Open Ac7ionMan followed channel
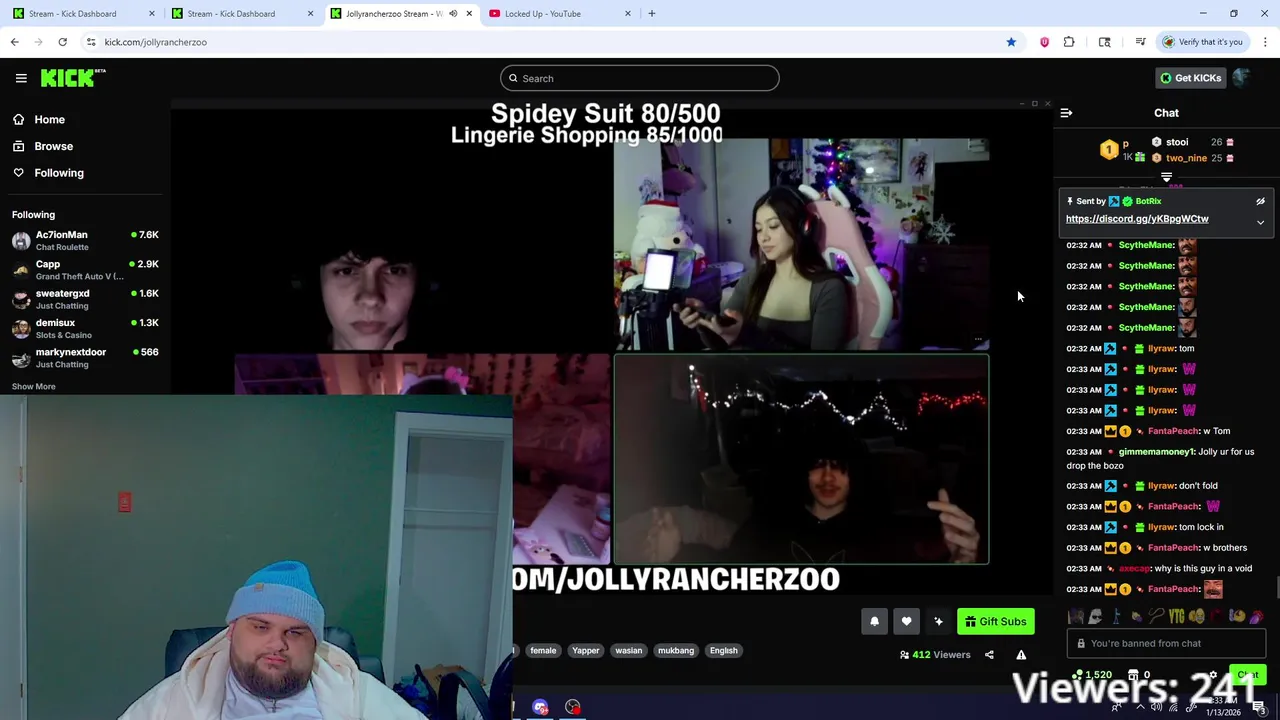This screenshot has width=1280, height=720. click(85, 240)
